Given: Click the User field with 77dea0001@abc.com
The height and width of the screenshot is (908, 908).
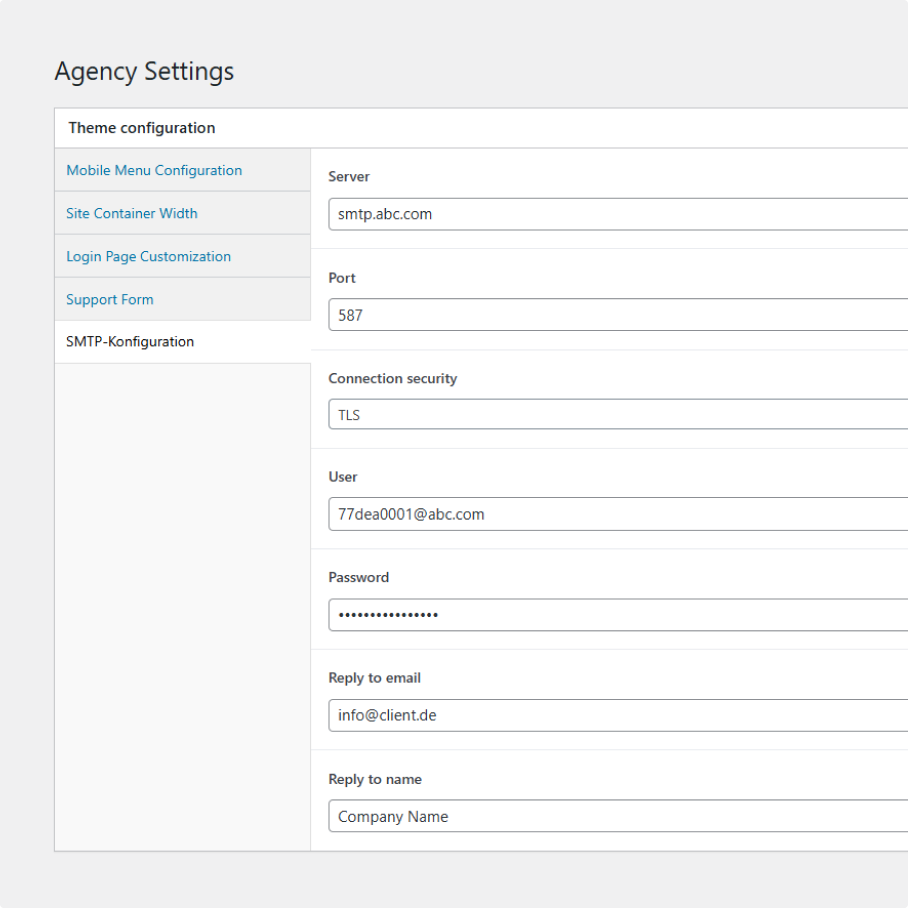Looking at the screenshot, I should pos(617,514).
